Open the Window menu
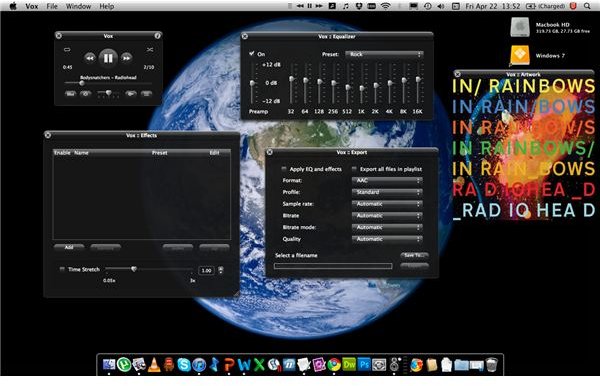The image size is (600, 386). point(78,6)
